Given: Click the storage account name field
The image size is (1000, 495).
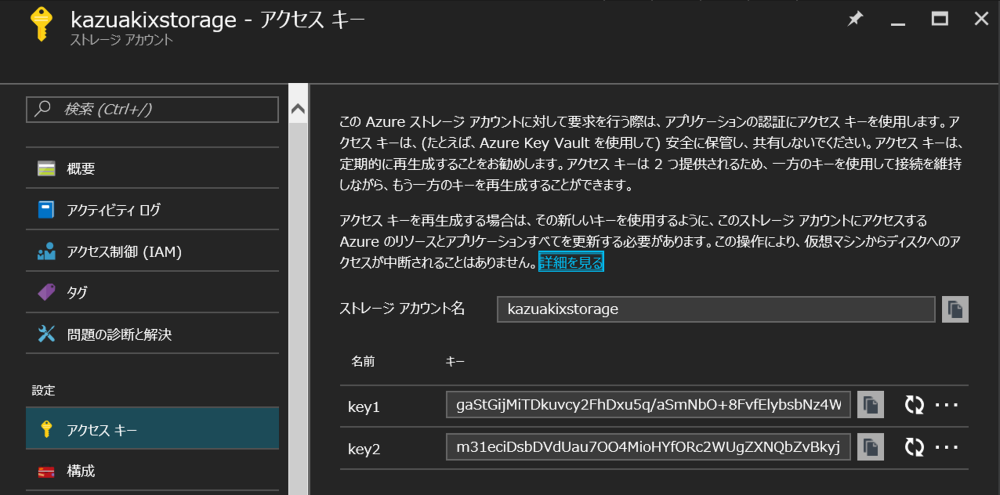Looking at the screenshot, I should tap(716, 309).
